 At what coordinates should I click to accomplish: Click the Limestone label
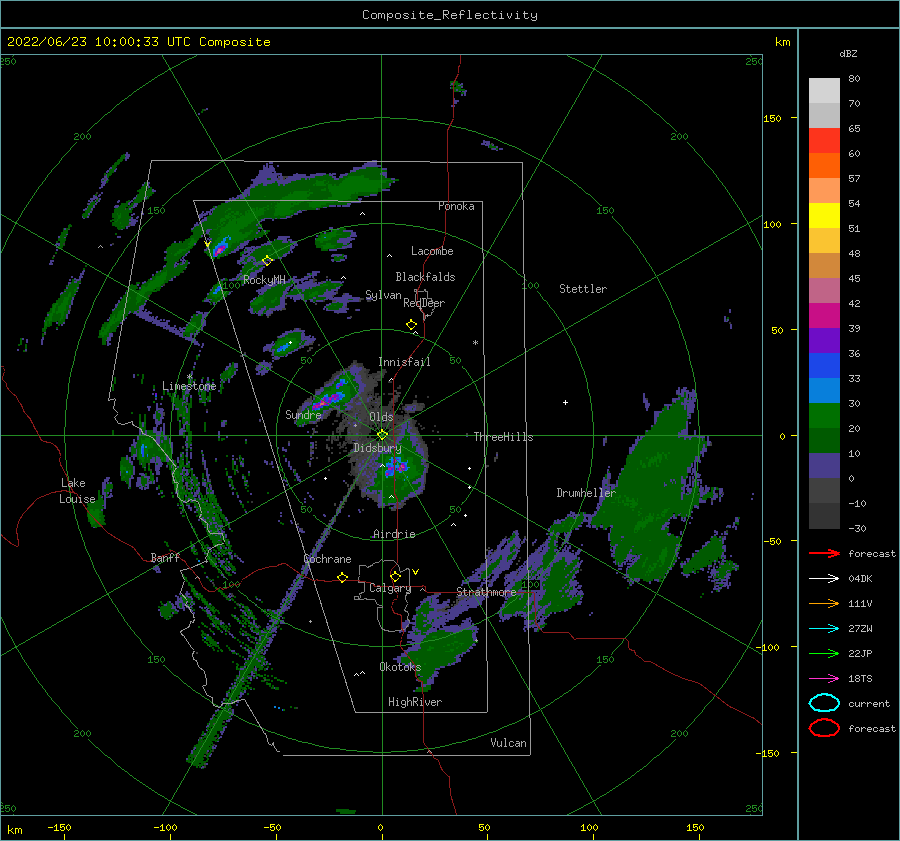point(189,386)
